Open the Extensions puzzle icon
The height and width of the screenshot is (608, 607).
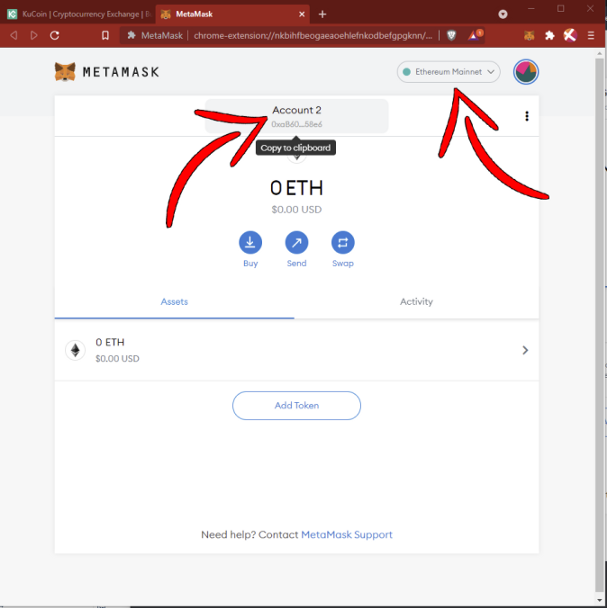point(550,36)
